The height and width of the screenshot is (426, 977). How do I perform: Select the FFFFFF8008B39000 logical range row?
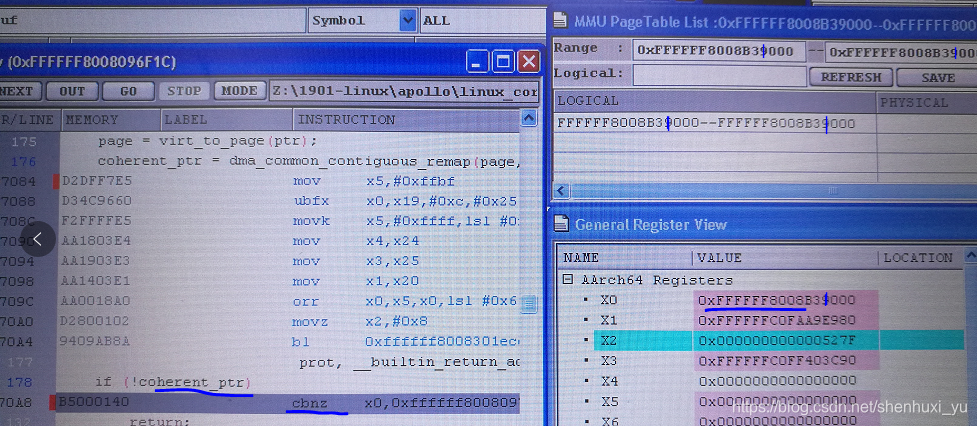714,123
